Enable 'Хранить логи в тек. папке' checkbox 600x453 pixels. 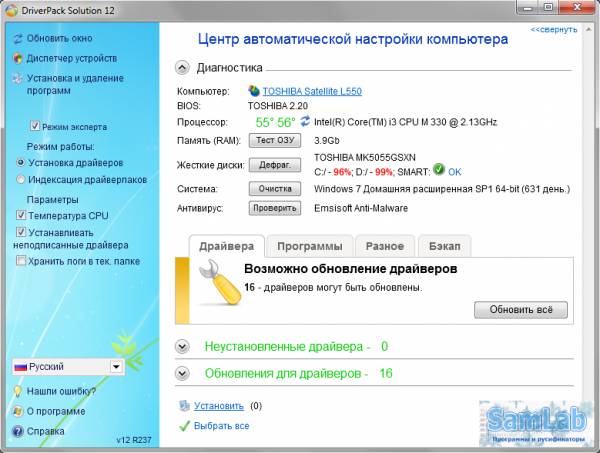[x=21, y=261]
